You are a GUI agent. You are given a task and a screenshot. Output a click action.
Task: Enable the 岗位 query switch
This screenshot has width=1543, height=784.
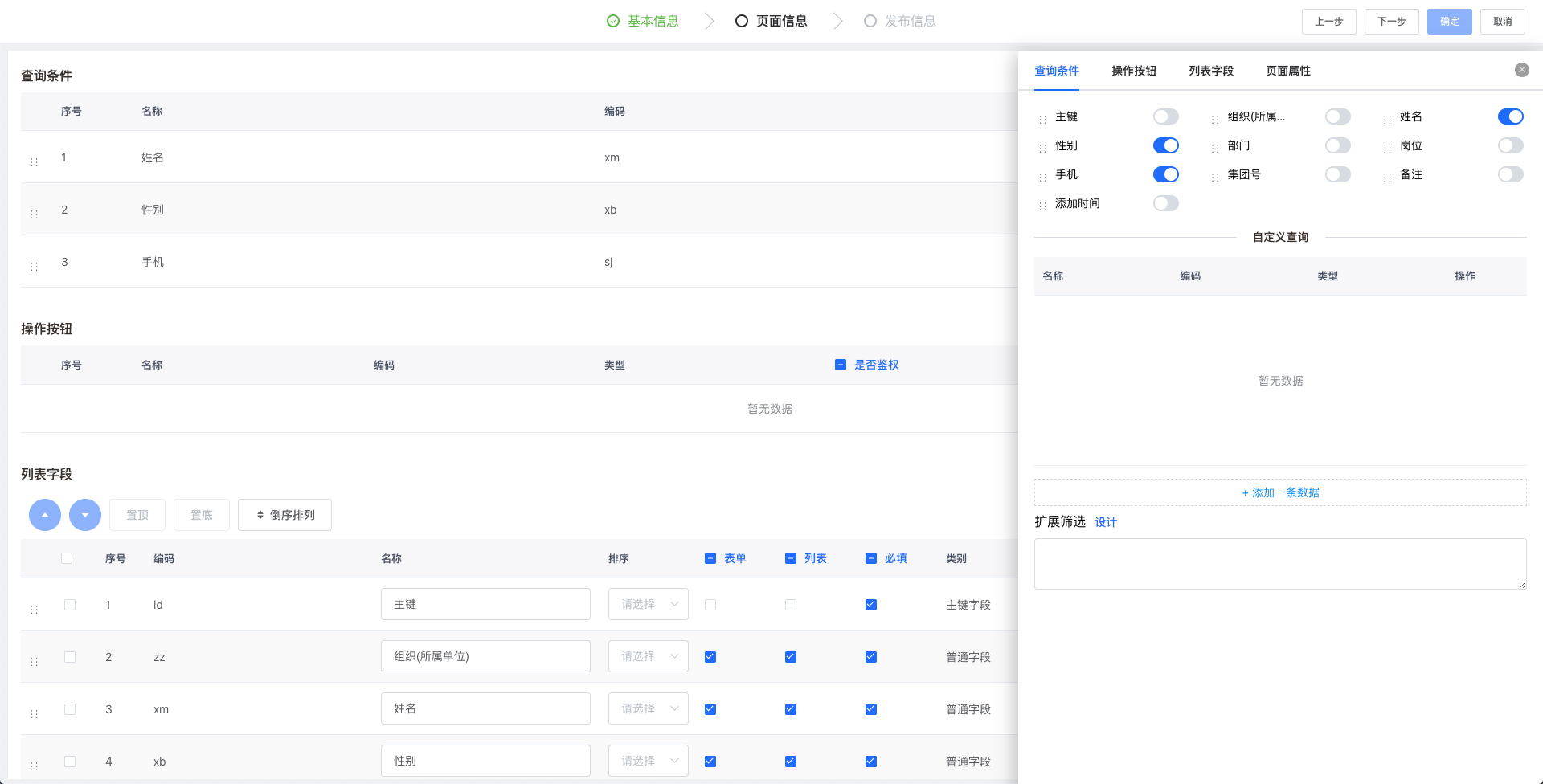[x=1511, y=145]
